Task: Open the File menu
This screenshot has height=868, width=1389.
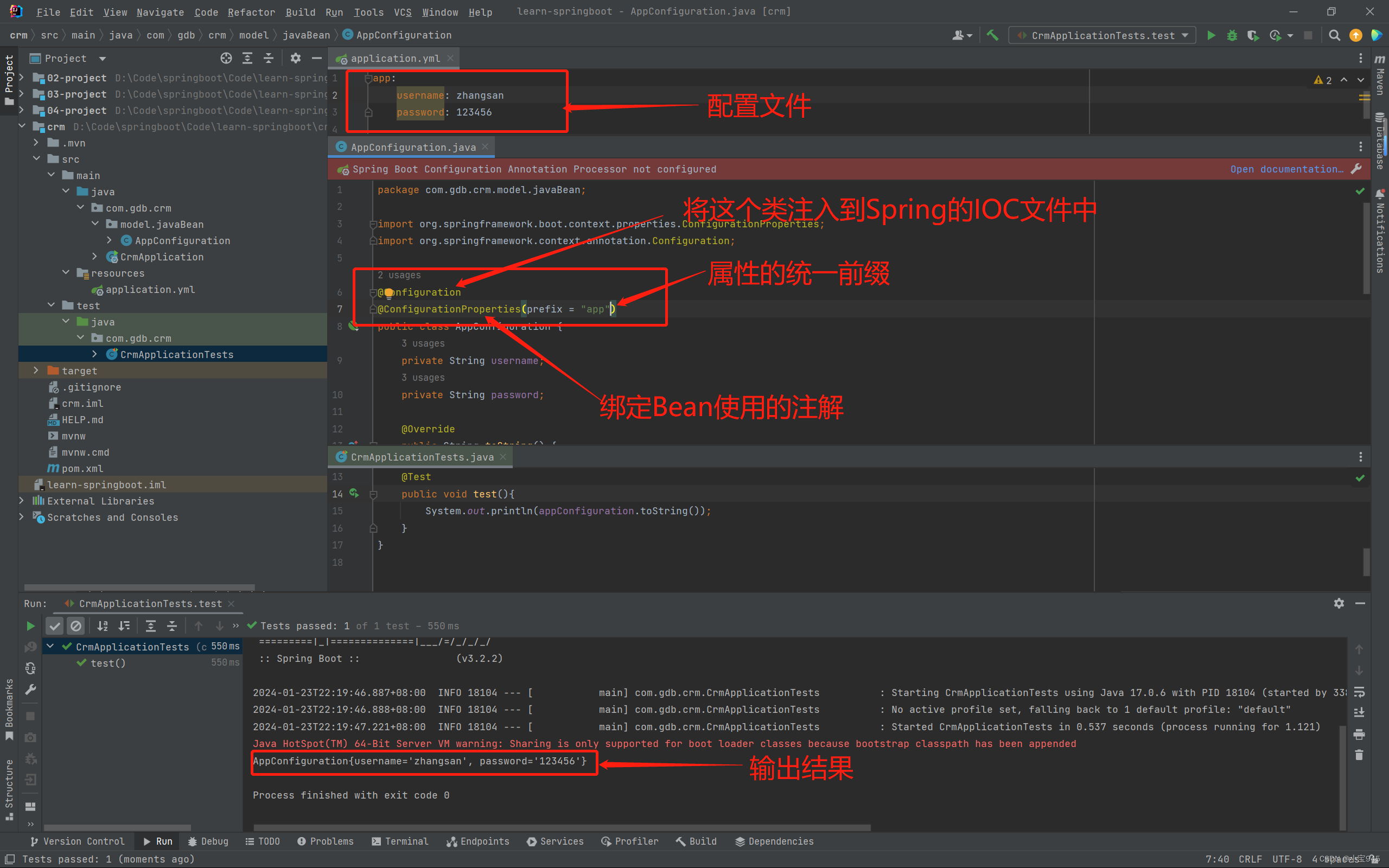Action: tap(48, 12)
